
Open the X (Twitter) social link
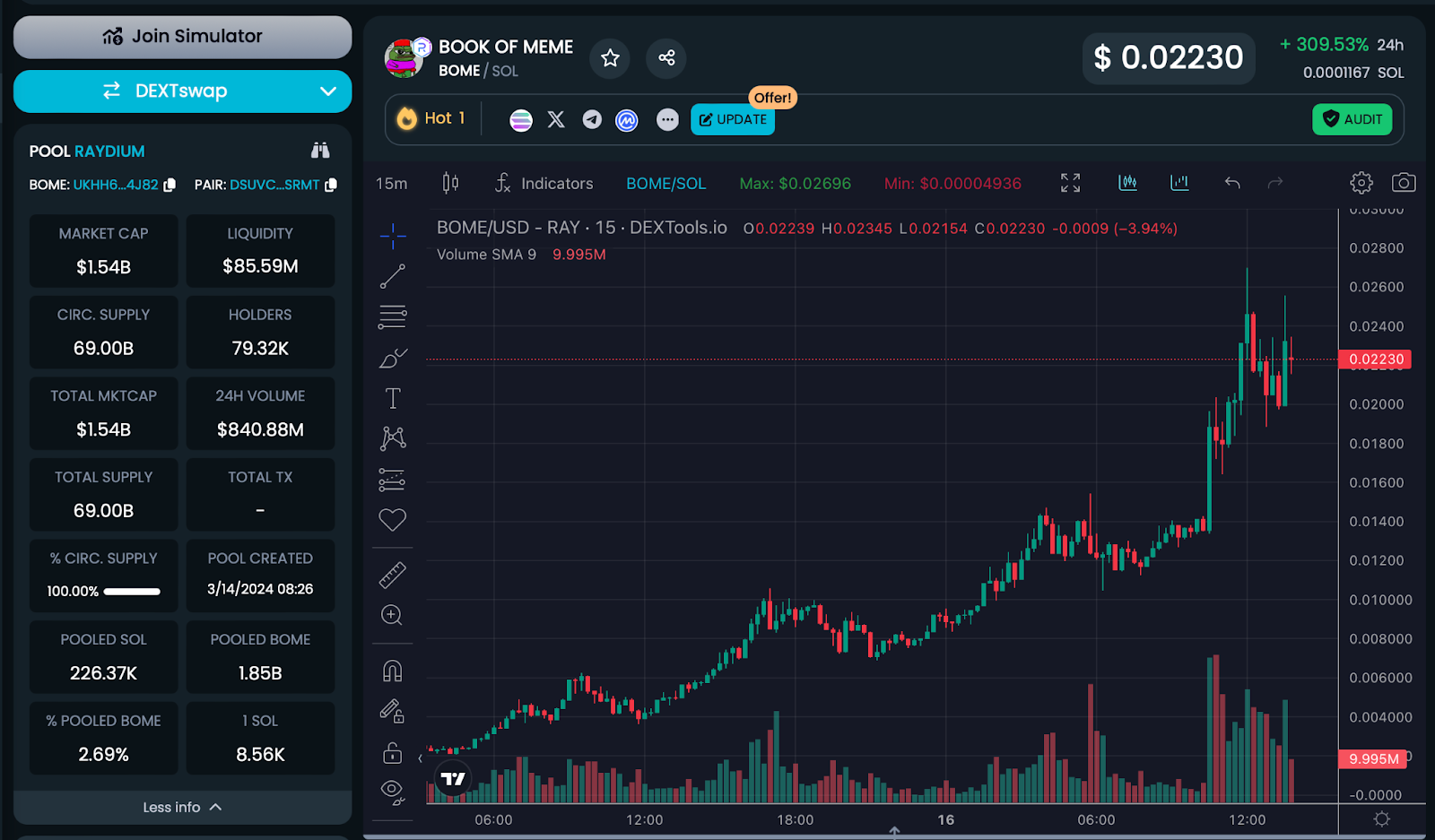point(556,119)
